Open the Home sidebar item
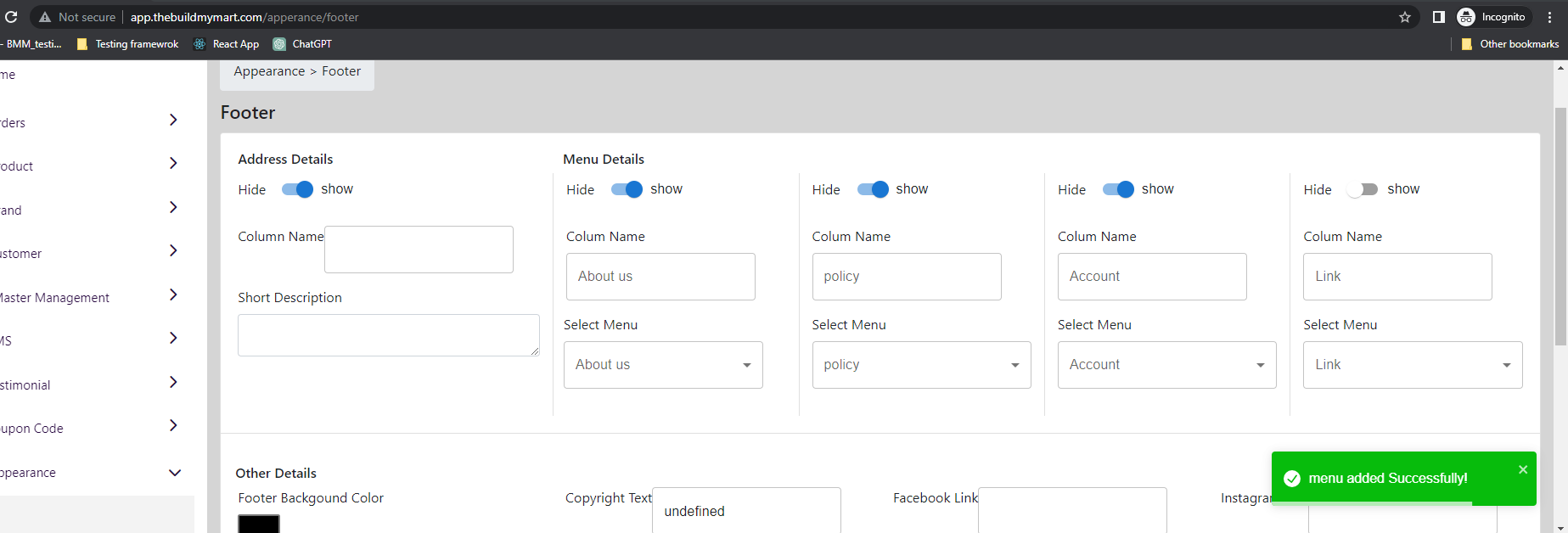The width and height of the screenshot is (1568, 533). click(8, 75)
